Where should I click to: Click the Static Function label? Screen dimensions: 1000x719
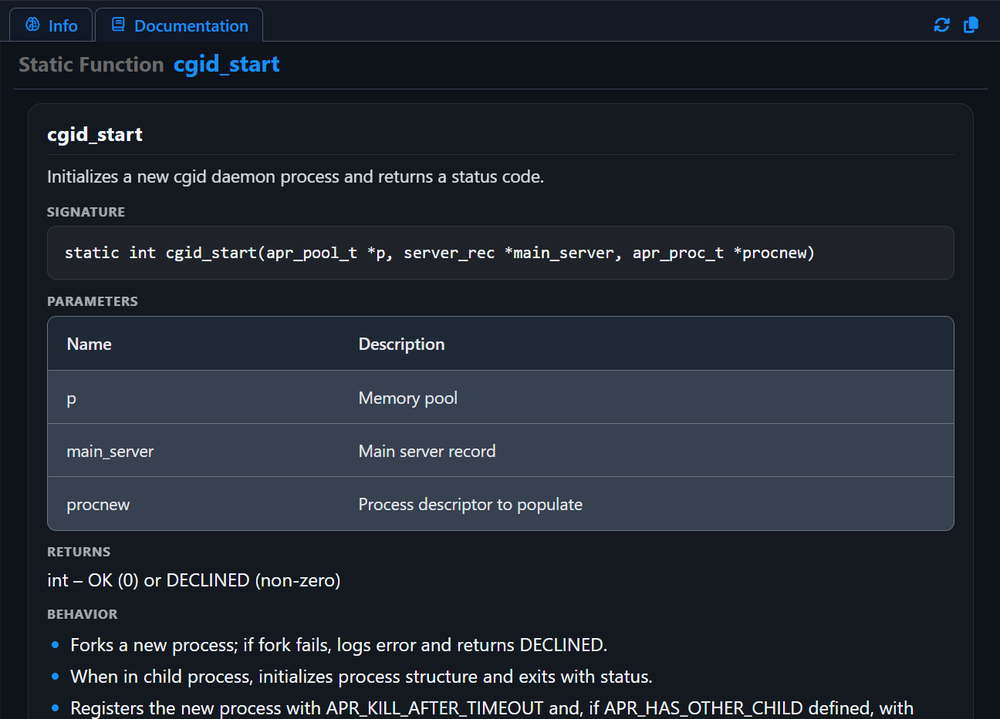(x=91, y=64)
